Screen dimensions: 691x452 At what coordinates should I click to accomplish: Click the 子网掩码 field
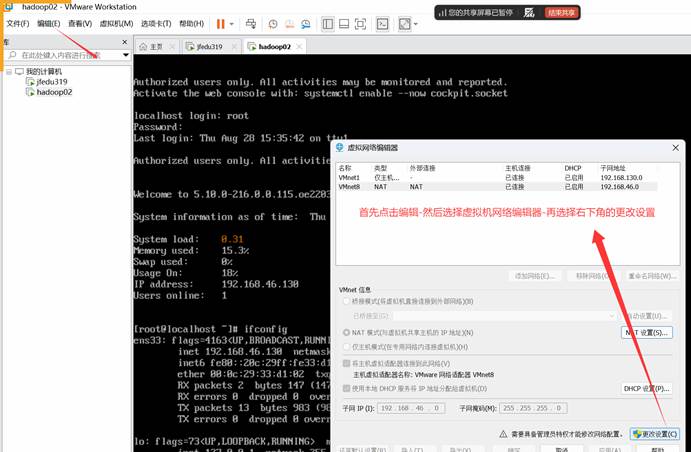coord(533,408)
